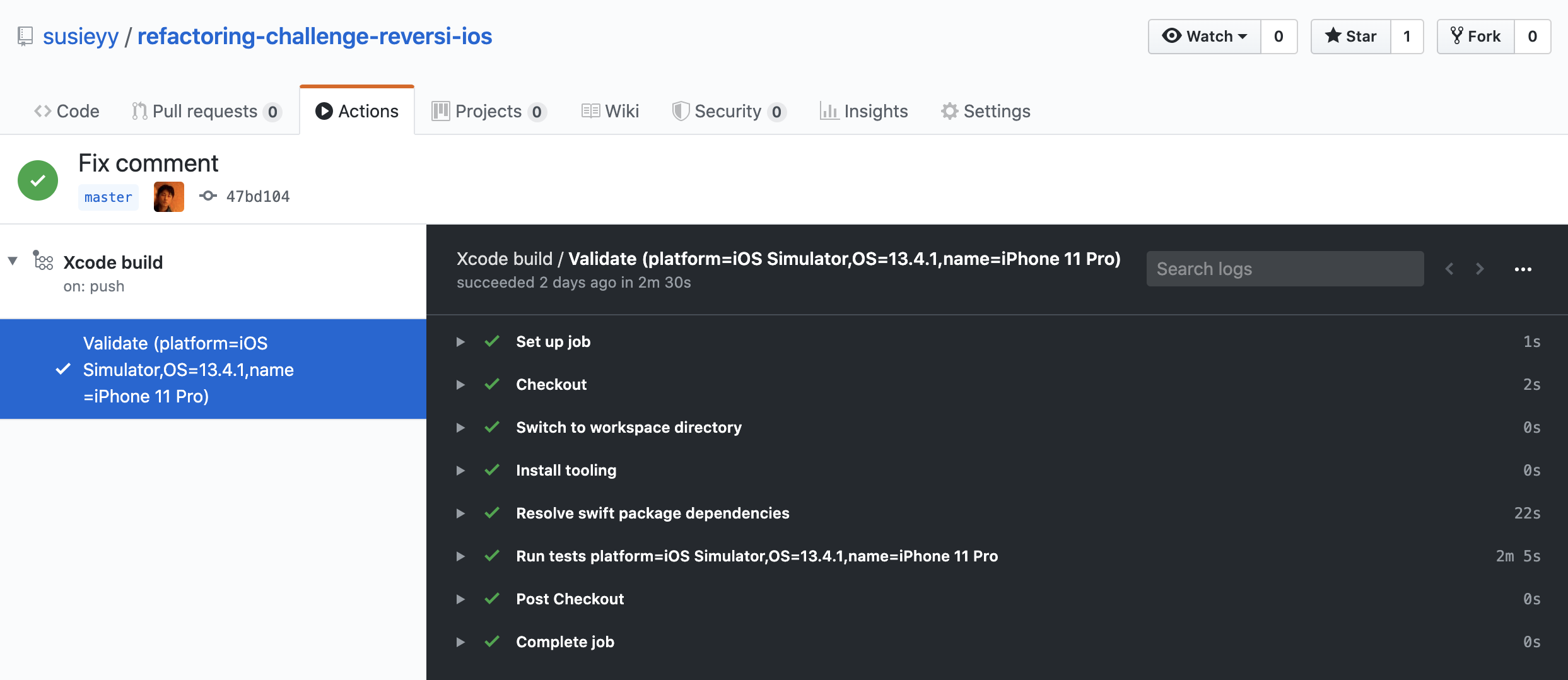The width and height of the screenshot is (1568, 680).
Task: Go to next search result arrow
Action: (x=1480, y=269)
